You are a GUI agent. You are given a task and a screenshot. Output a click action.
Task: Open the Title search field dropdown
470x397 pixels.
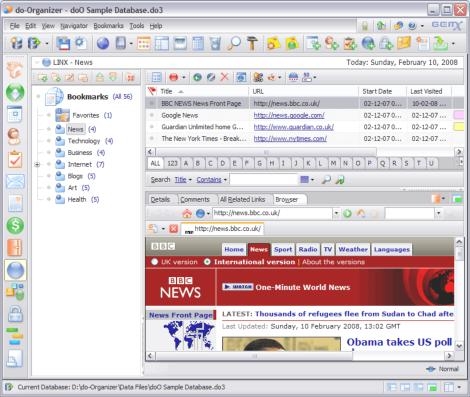pyautogui.click(x=183, y=180)
